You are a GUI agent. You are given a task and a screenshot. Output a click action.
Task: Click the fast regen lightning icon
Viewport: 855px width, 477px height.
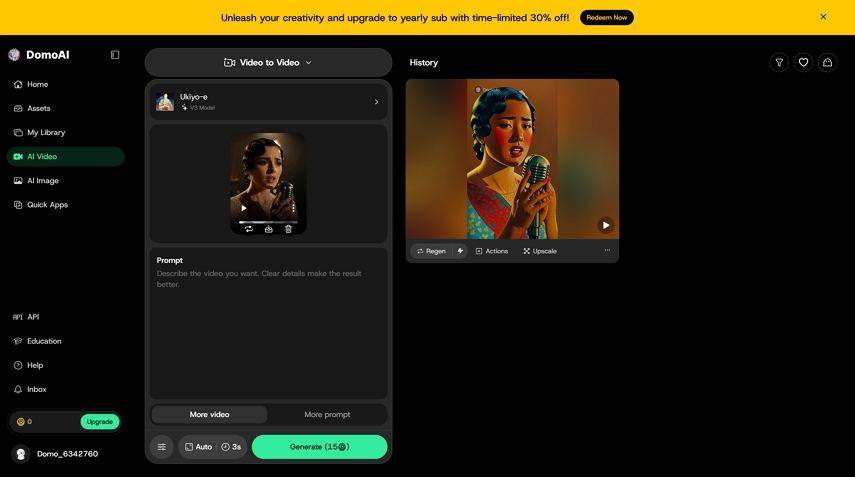click(460, 251)
